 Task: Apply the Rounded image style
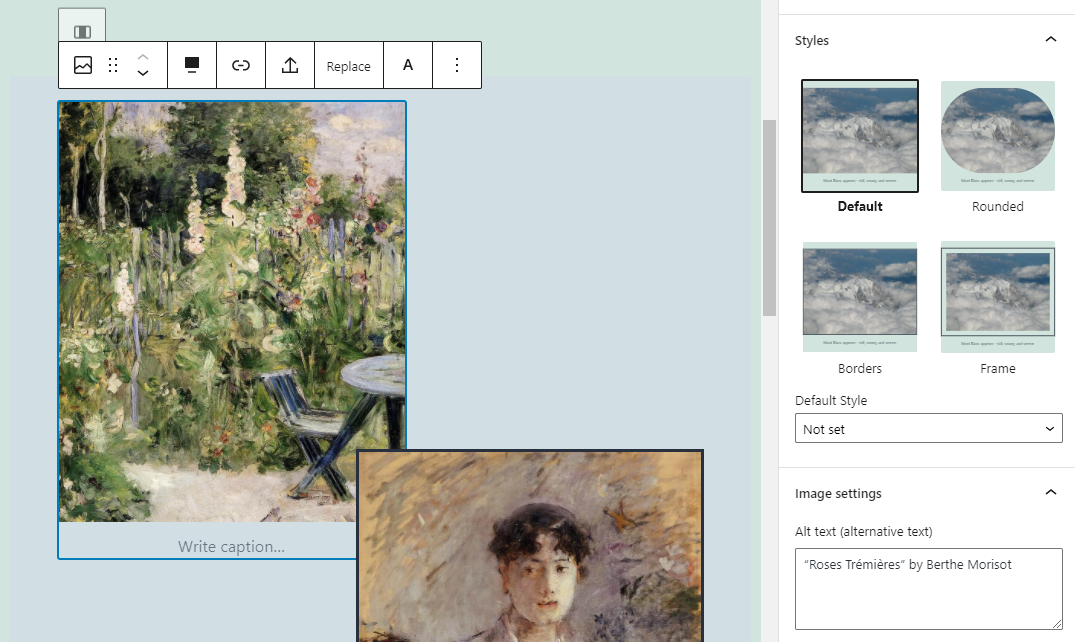point(997,136)
